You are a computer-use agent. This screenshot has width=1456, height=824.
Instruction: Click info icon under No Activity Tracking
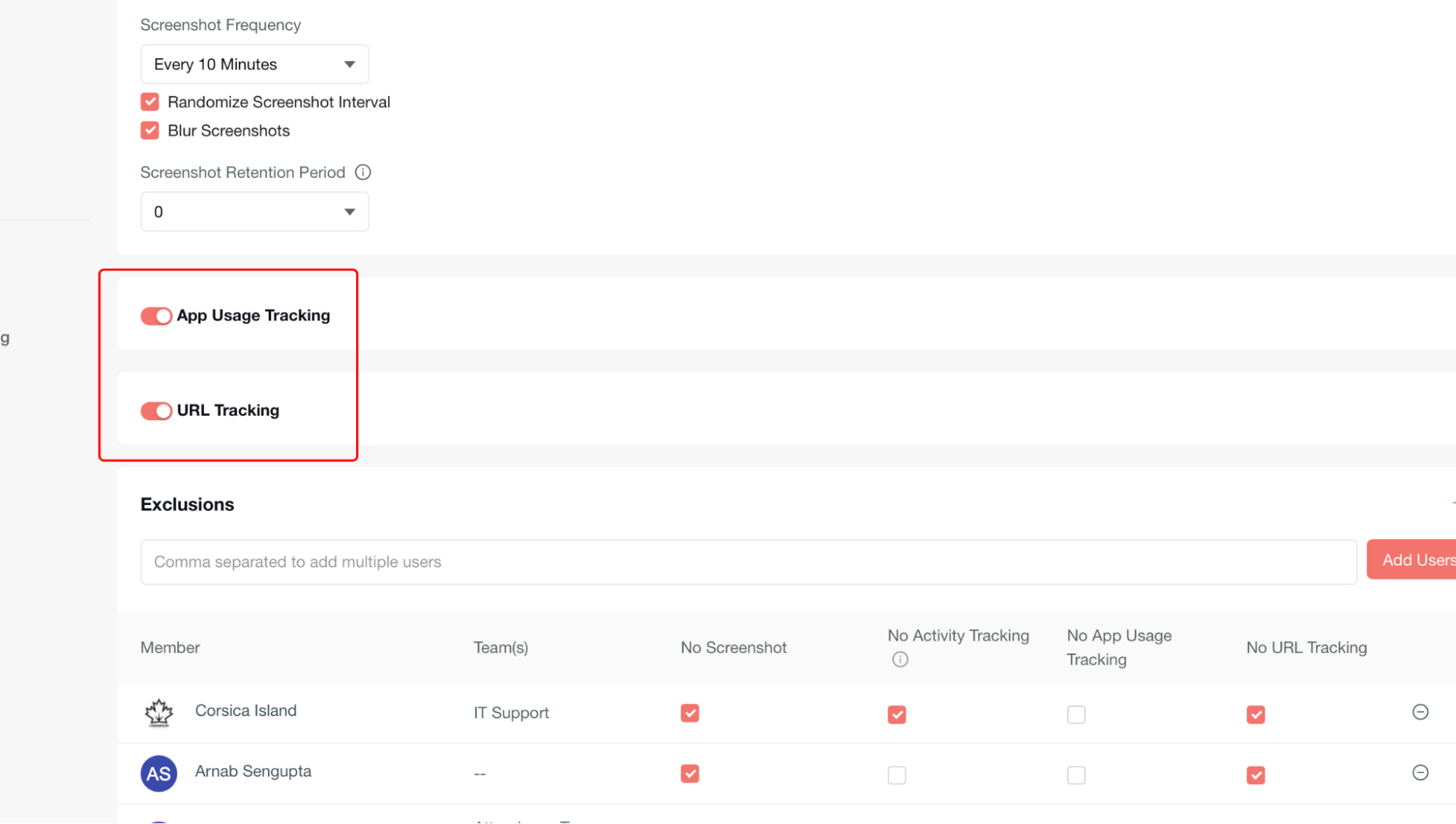900,660
